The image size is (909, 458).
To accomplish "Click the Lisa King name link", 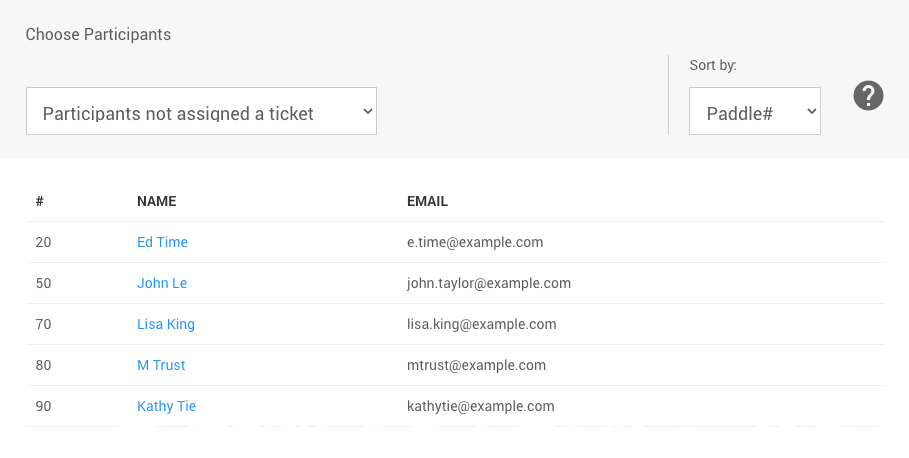I will tap(166, 324).
